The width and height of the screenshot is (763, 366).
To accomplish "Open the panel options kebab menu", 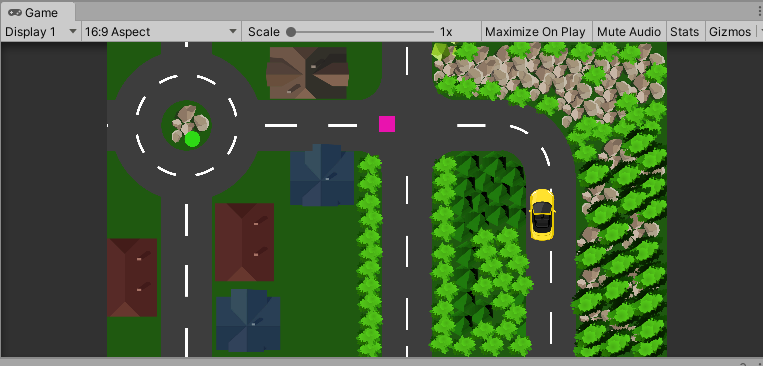I will point(760,12).
